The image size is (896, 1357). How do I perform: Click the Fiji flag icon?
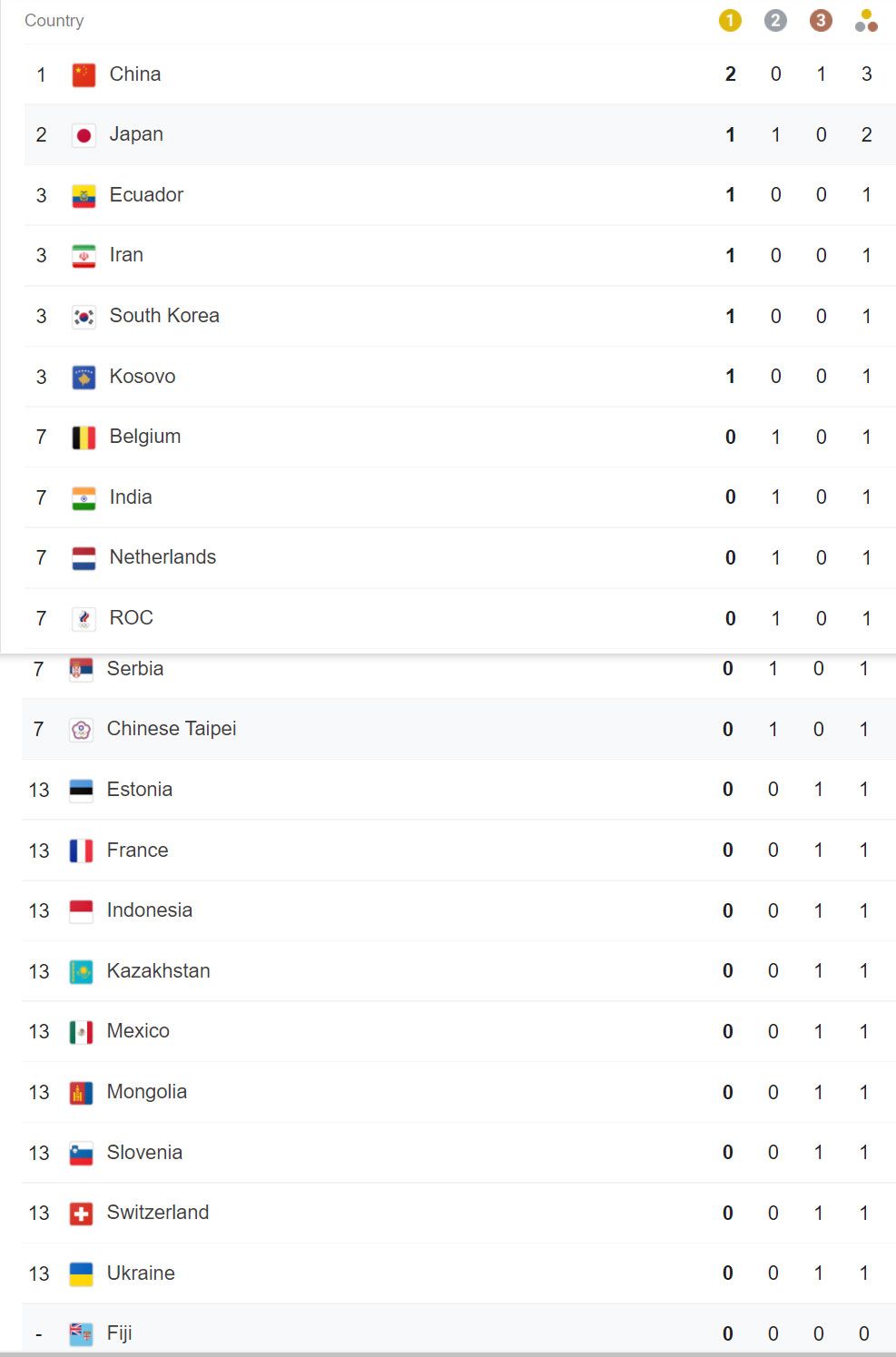pyautogui.click(x=81, y=1333)
